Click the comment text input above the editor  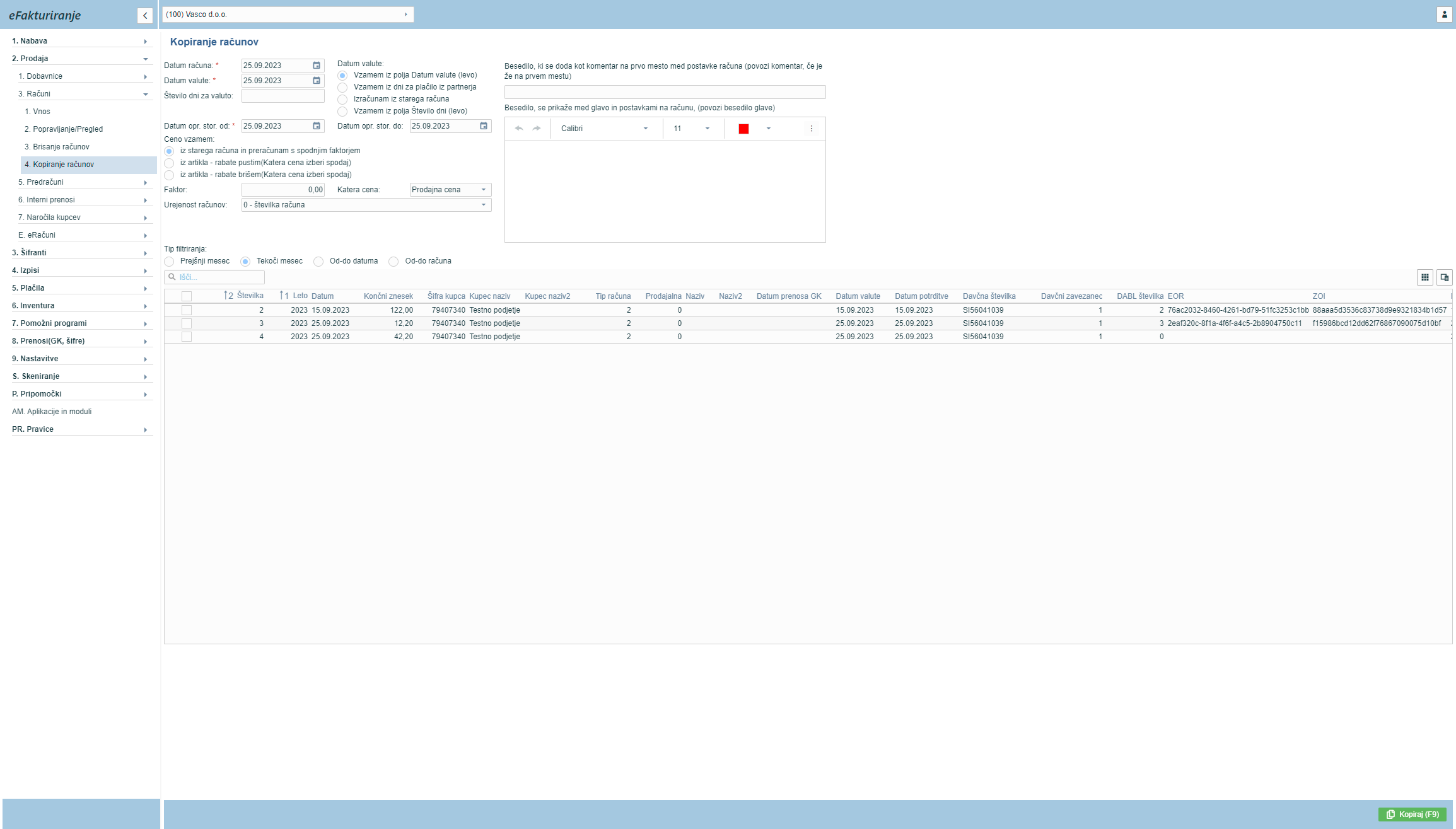[x=665, y=92]
